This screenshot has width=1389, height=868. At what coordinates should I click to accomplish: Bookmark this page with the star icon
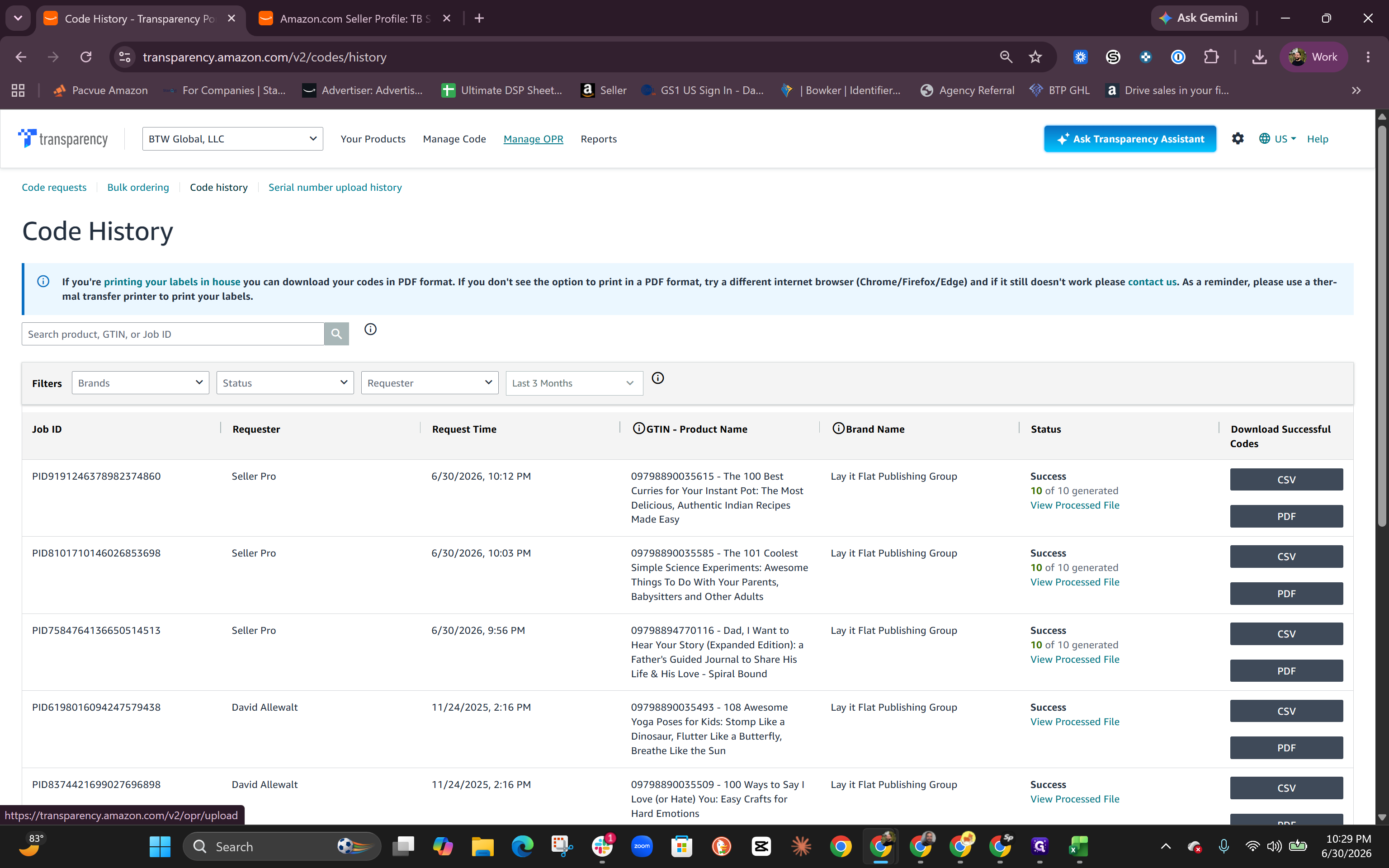pyautogui.click(x=1035, y=57)
